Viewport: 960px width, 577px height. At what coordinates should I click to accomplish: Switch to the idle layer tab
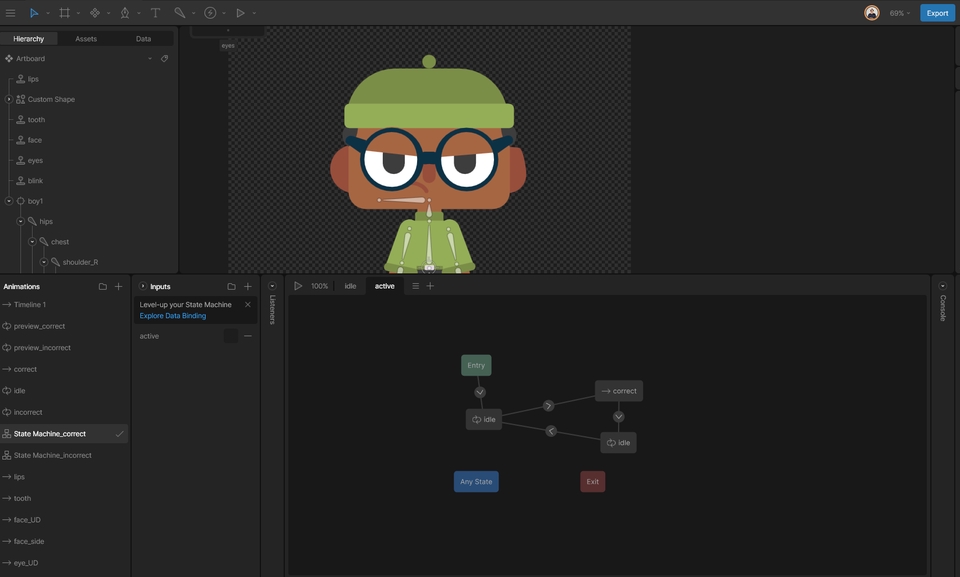(350, 286)
